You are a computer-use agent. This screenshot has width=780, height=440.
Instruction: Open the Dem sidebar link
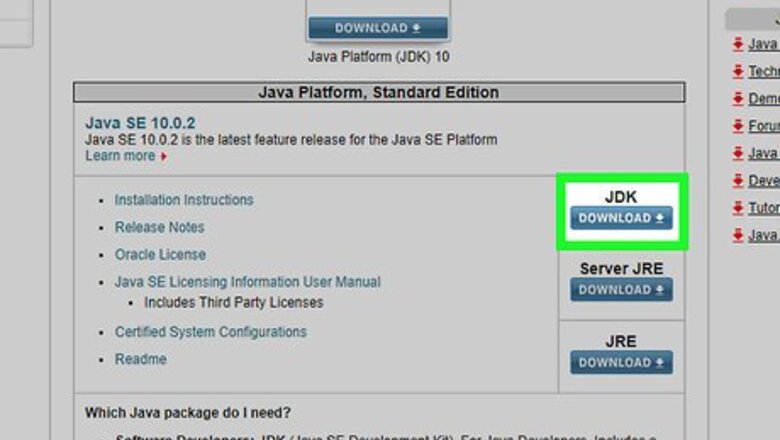click(x=764, y=99)
